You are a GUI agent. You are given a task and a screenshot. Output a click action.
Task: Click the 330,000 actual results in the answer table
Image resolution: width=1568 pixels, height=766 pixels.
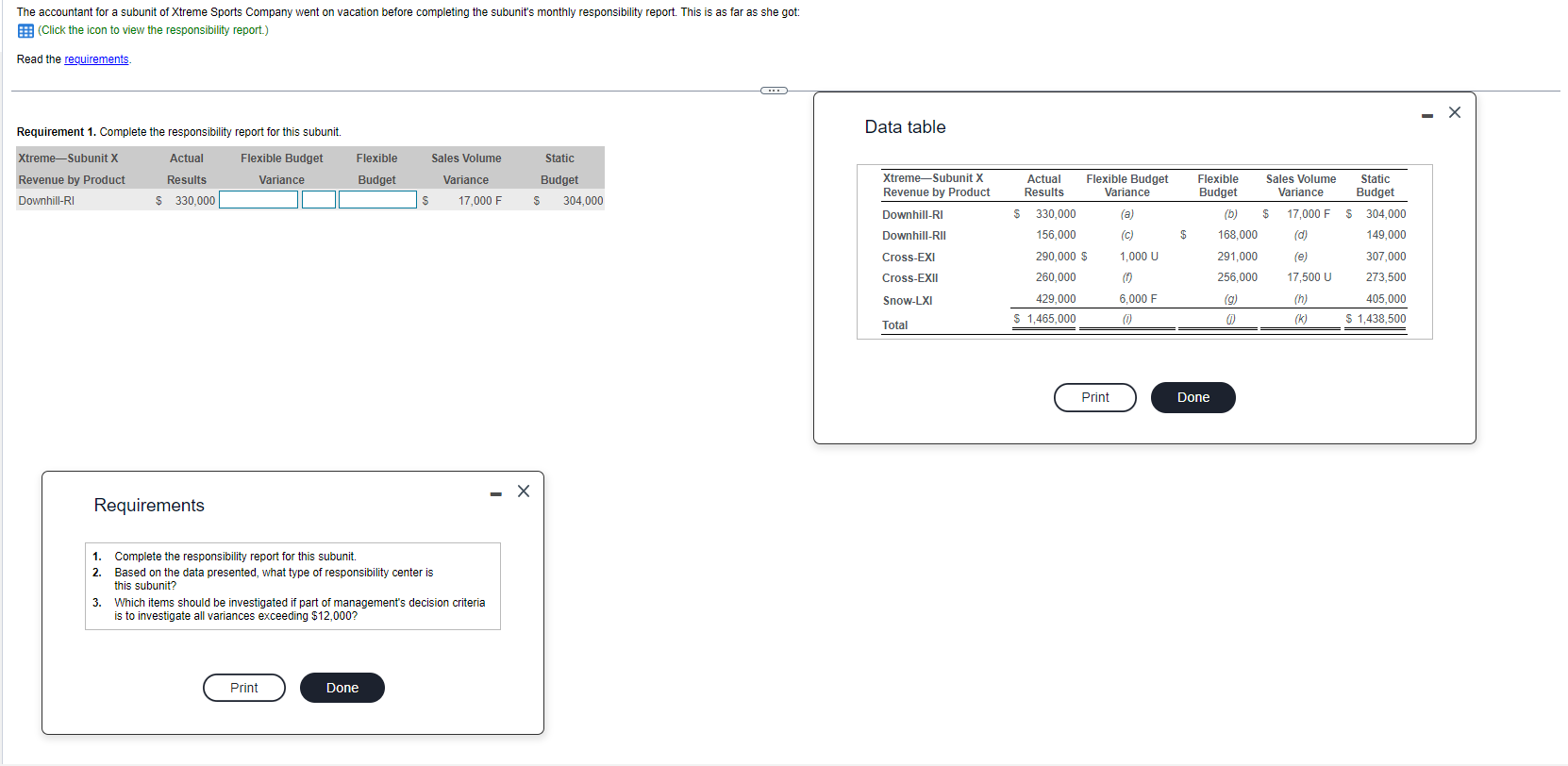pyautogui.click(x=195, y=201)
